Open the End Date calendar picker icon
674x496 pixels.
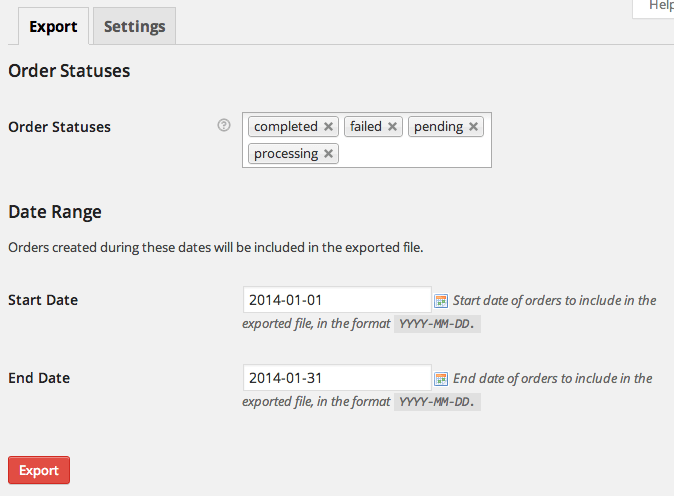click(441, 379)
